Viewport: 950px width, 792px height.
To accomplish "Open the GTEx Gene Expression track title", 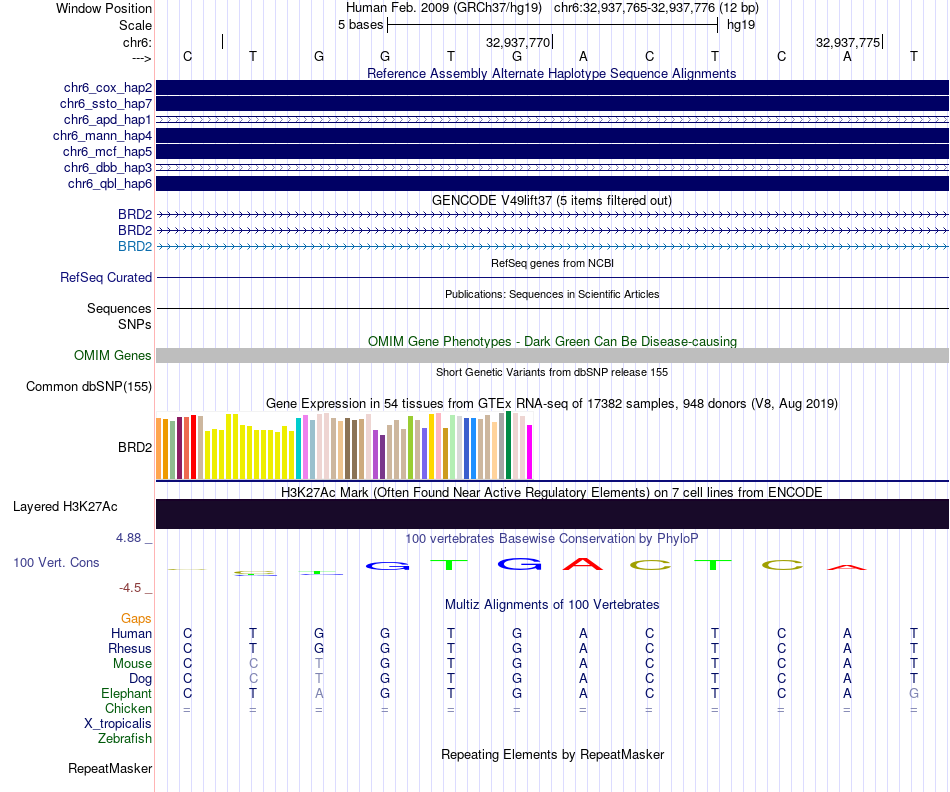I will [x=551, y=403].
